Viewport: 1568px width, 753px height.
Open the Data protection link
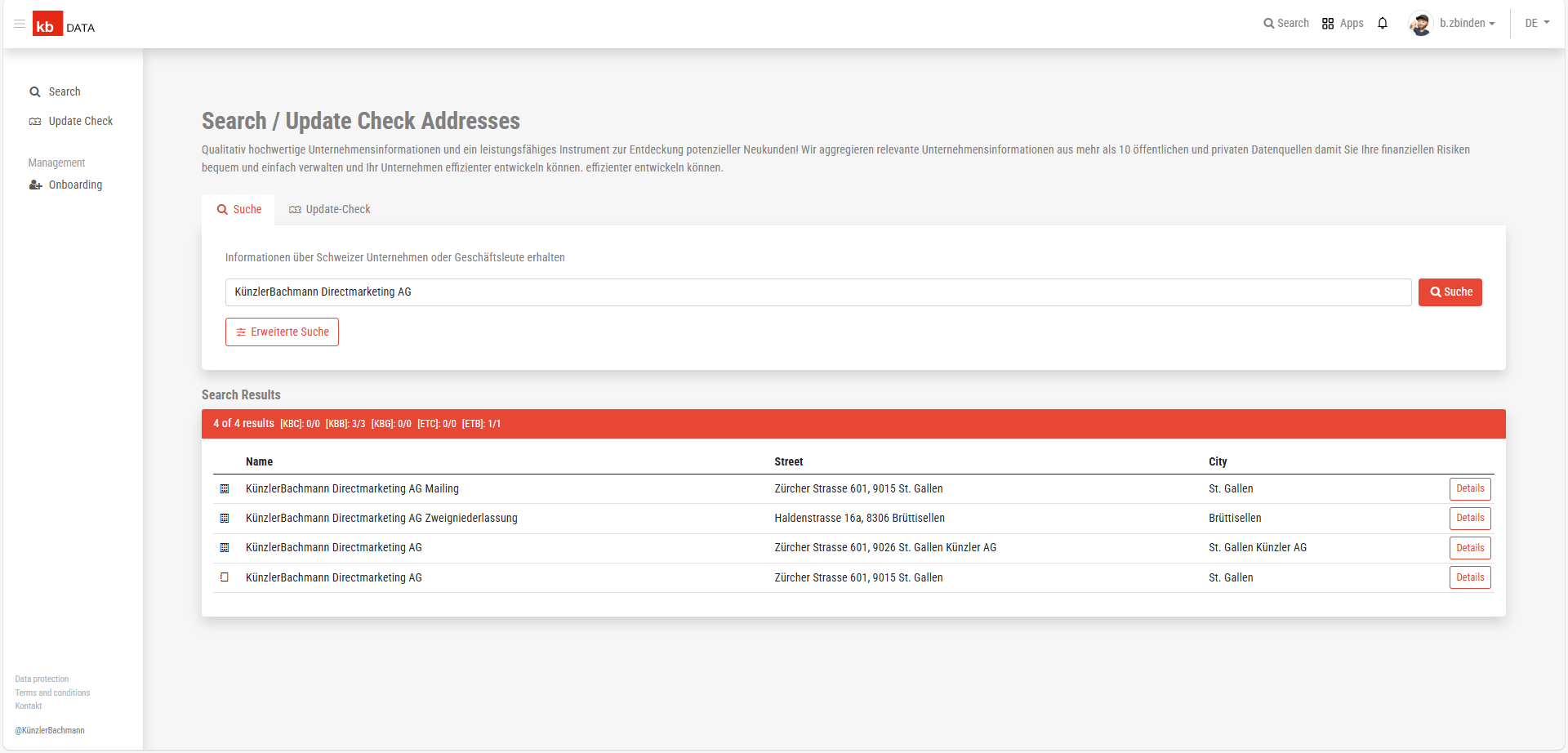tap(42, 679)
